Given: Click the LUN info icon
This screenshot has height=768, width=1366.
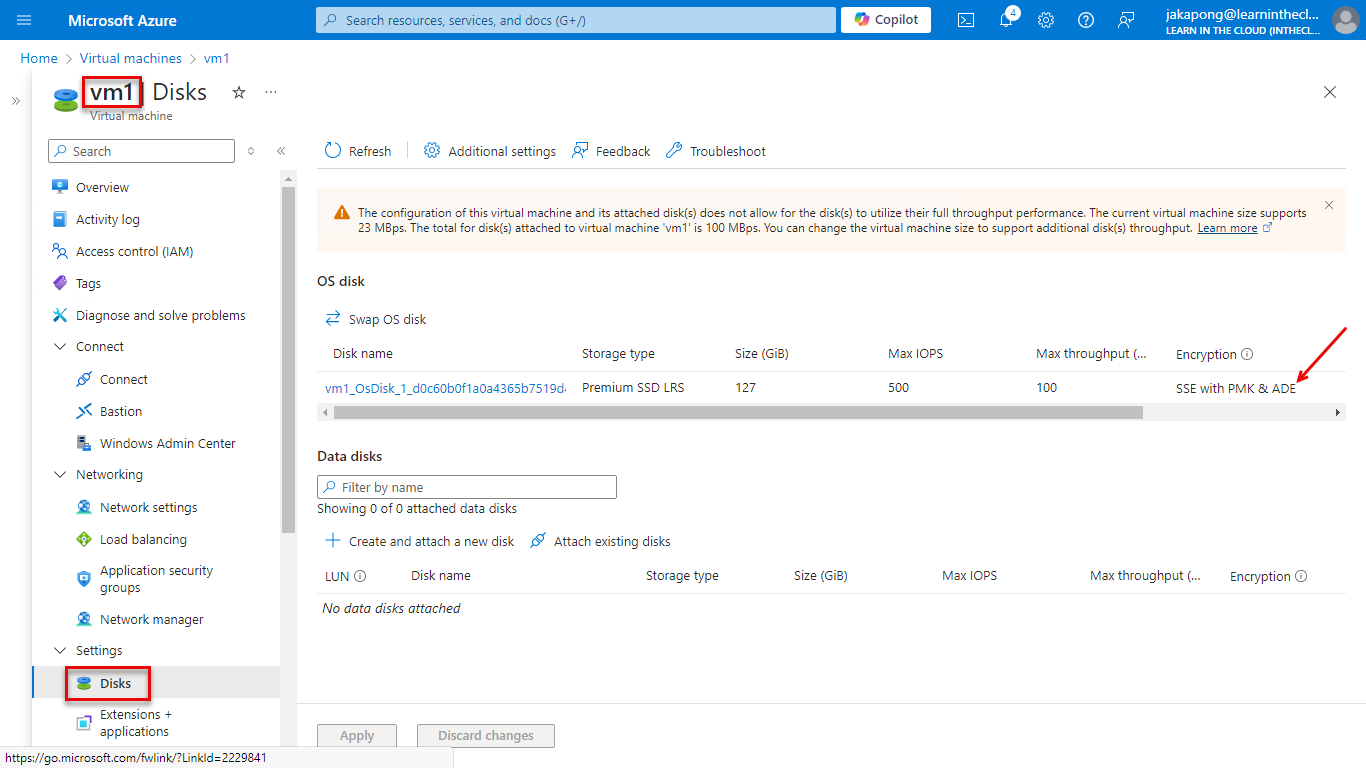Looking at the screenshot, I should coord(360,576).
